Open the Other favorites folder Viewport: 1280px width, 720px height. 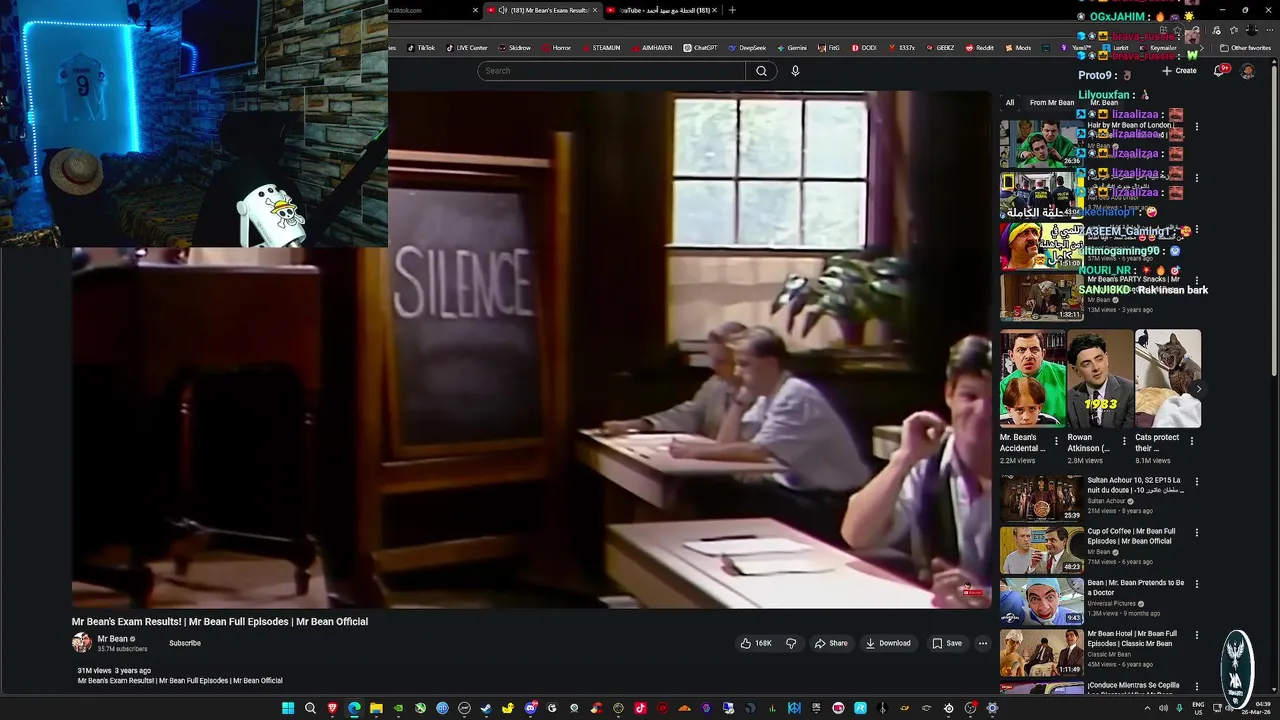point(1245,47)
